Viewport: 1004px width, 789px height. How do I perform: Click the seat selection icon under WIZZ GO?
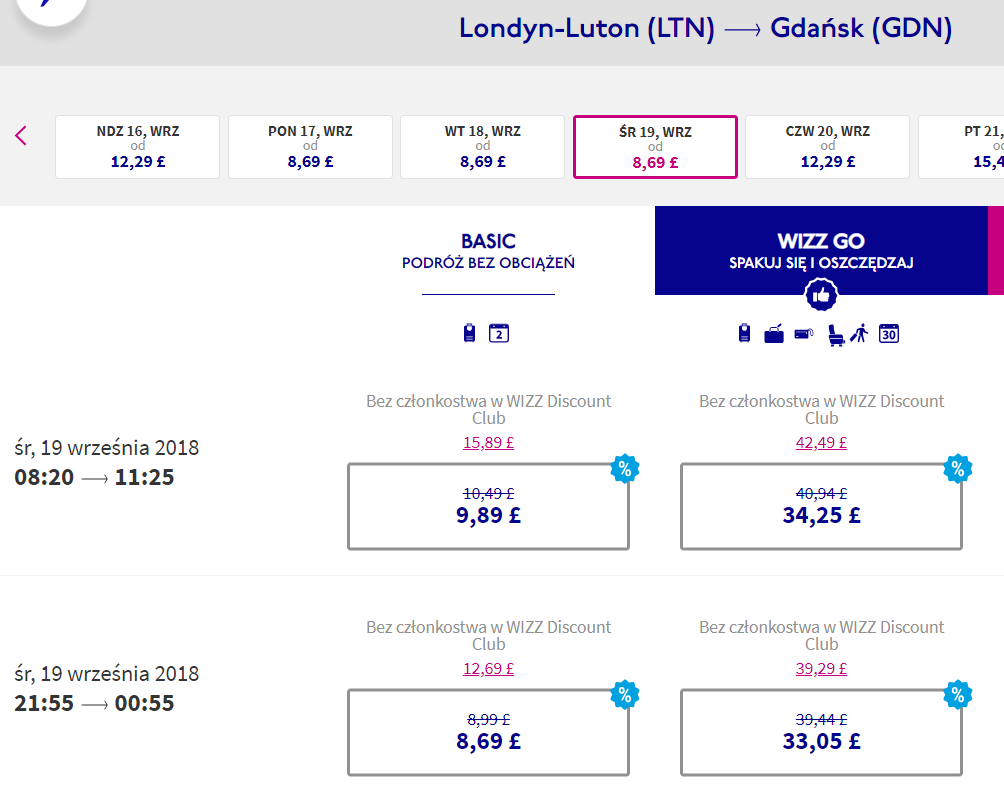(x=835, y=334)
